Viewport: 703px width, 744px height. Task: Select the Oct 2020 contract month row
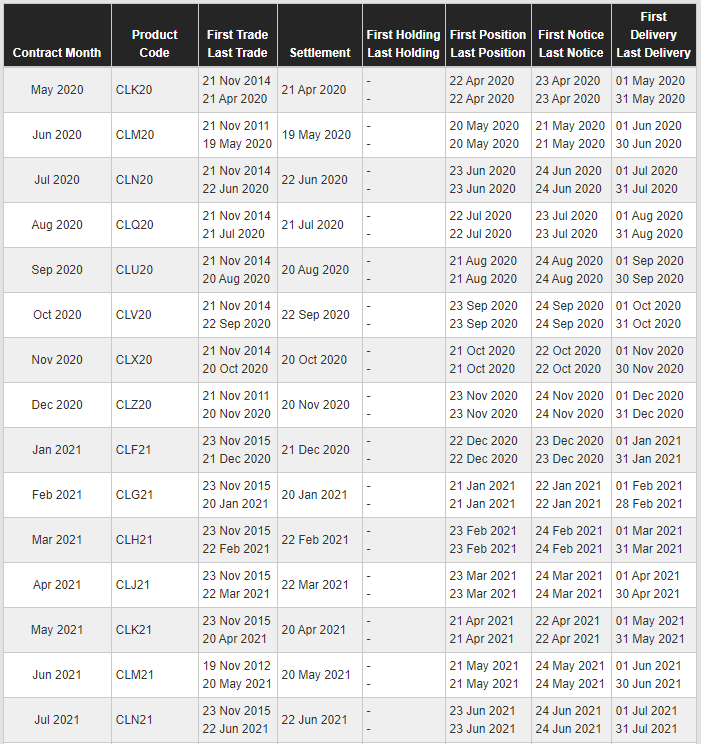57,315
